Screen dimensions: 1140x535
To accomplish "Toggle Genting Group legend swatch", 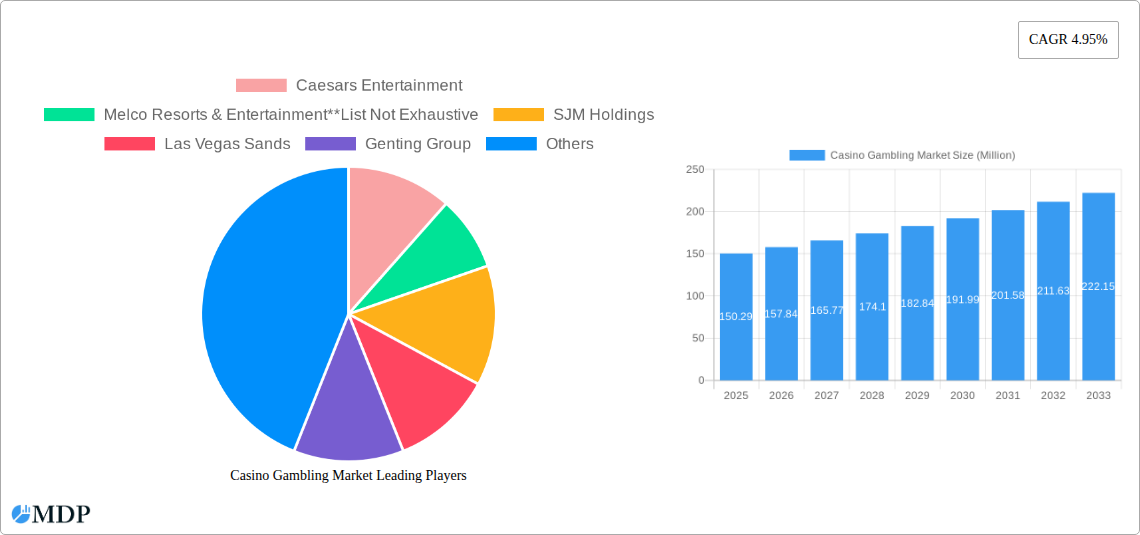I will point(330,144).
